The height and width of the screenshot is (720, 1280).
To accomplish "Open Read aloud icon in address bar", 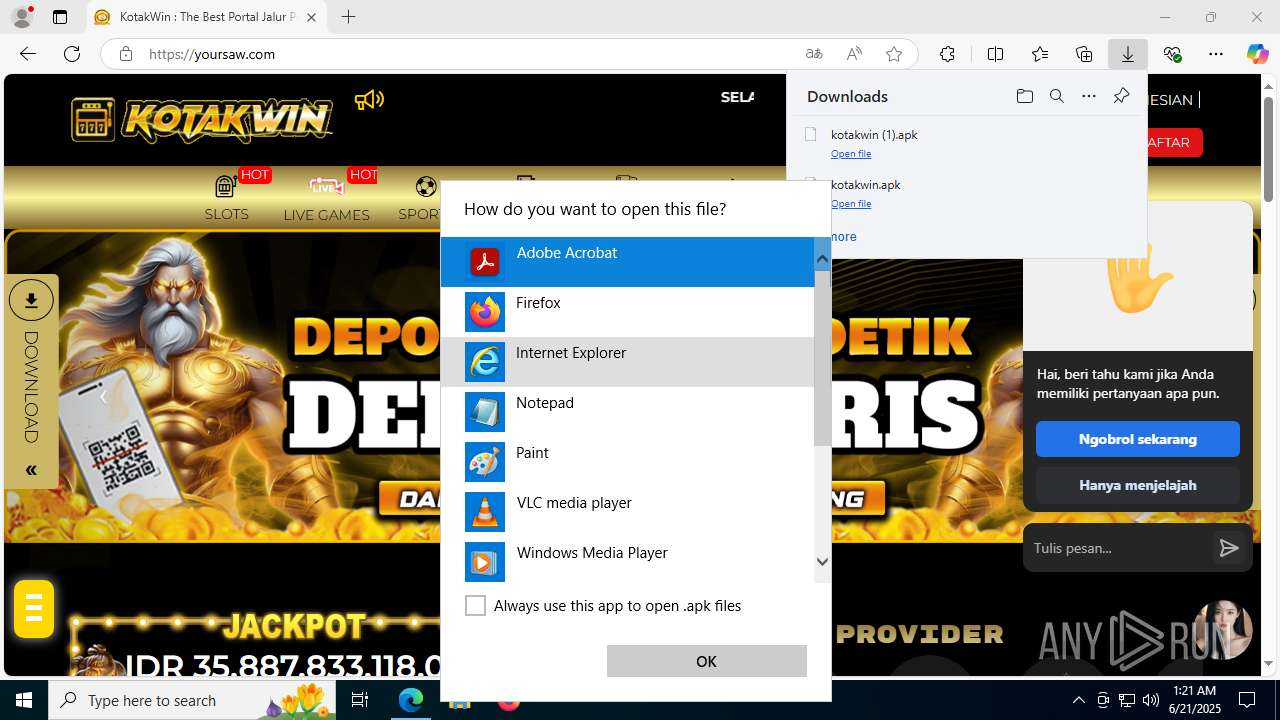I will click(x=854, y=54).
